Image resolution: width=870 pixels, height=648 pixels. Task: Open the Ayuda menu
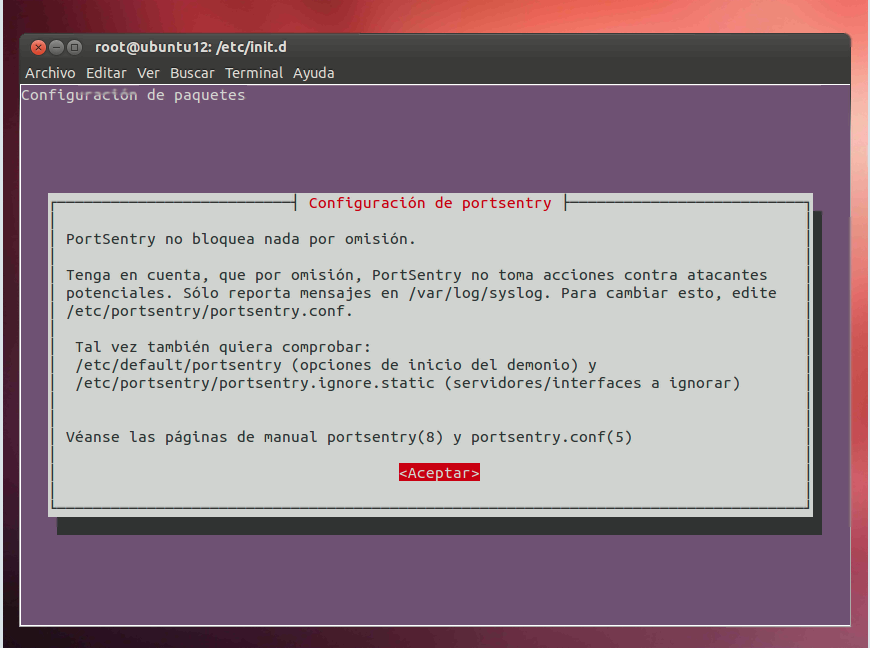click(x=313, y=73)
